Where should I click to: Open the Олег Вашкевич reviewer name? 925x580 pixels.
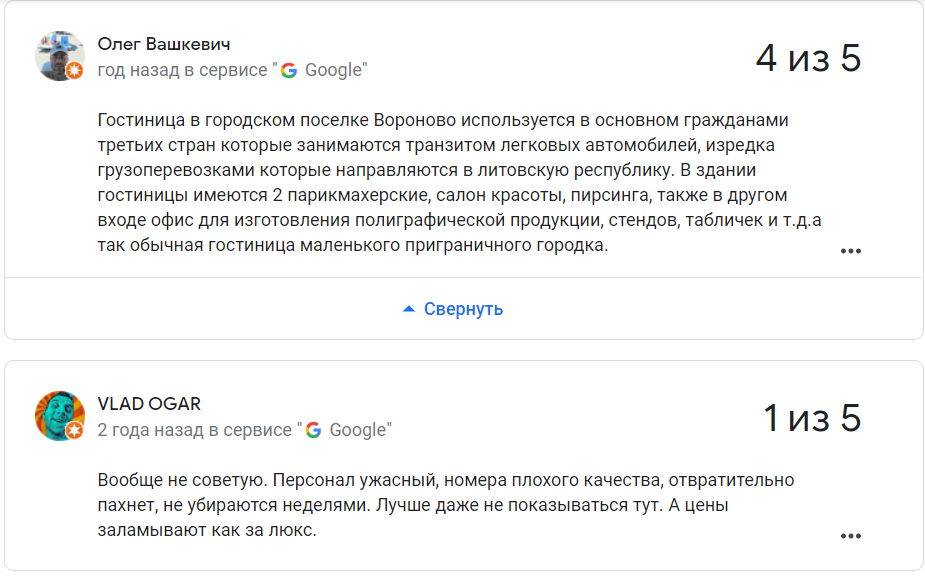[x=165, y=44]
